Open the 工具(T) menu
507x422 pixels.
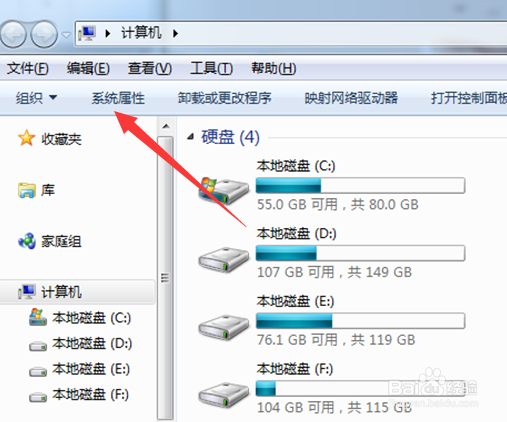[211, 68]
